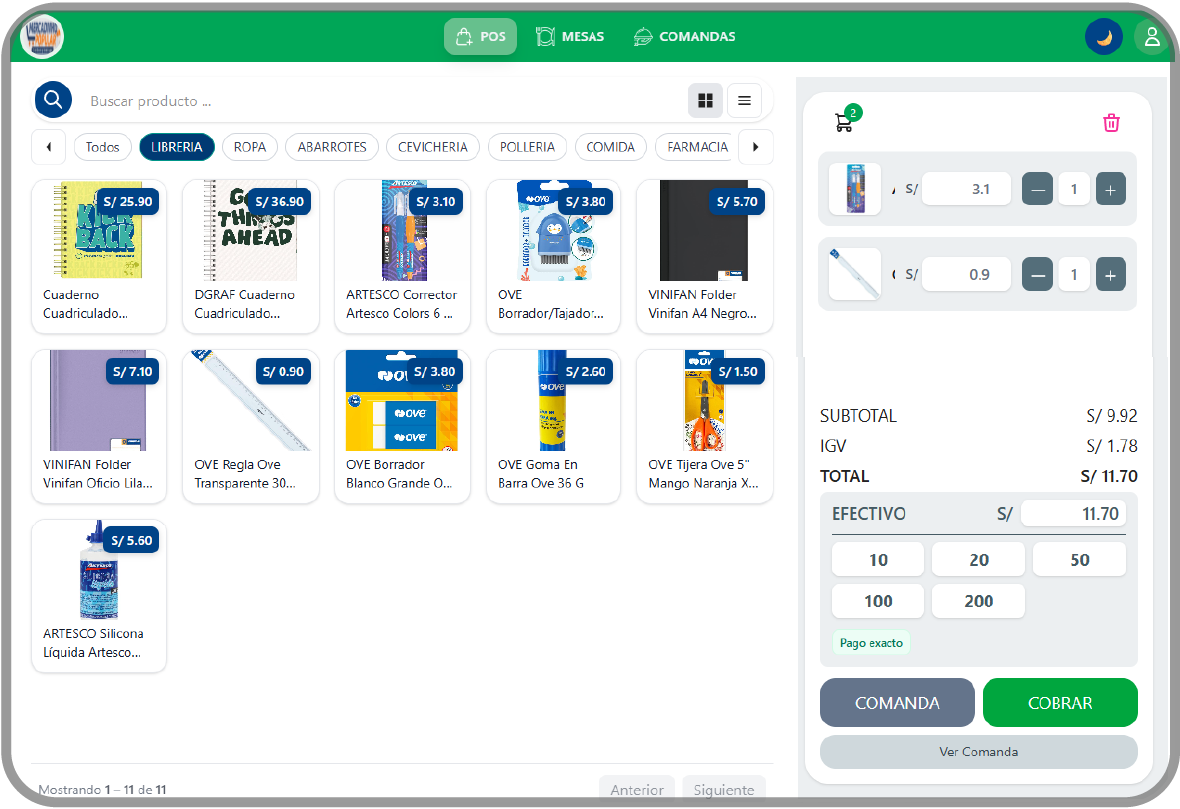Image resolution: width=1180 pixels, height=809 pixels.
Task: Empty the cart with trash icon
Action: 1111,123
